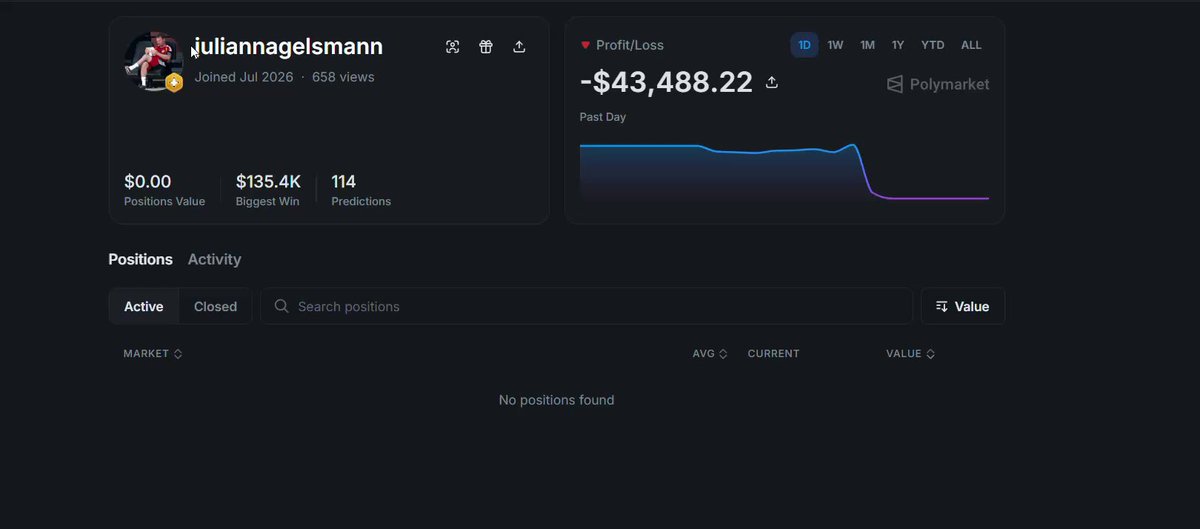Click the red Profit/Loss indicator icon
The width and height of the screenshot is (1200, 529).
click(585, 45)
